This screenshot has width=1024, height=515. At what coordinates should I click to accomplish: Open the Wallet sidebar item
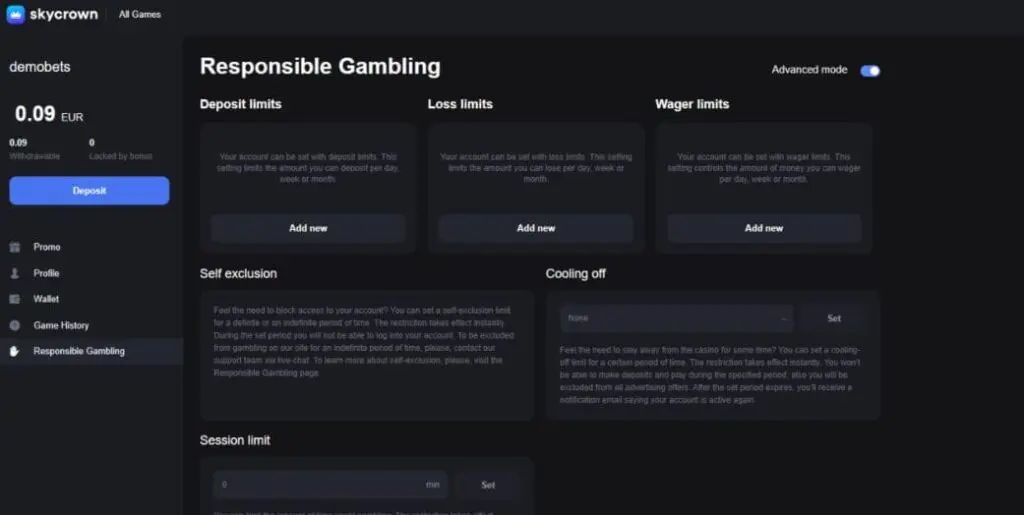tap(46, 299)
